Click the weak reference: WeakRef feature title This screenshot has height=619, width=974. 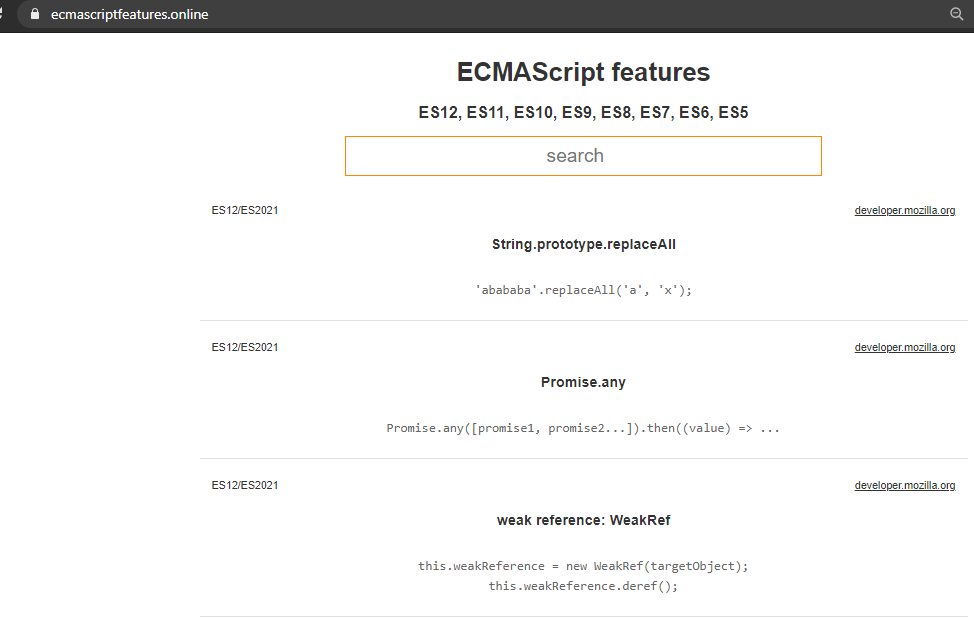(583, 520)
